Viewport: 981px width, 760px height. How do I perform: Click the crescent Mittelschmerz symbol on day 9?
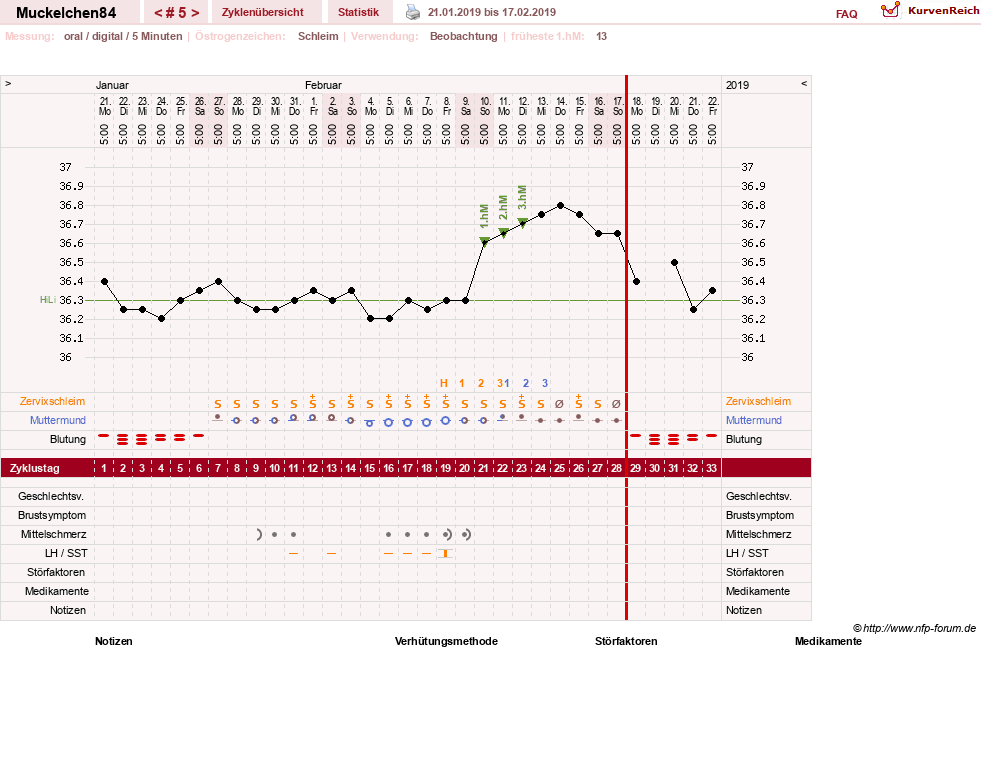(x=258, y=534)
